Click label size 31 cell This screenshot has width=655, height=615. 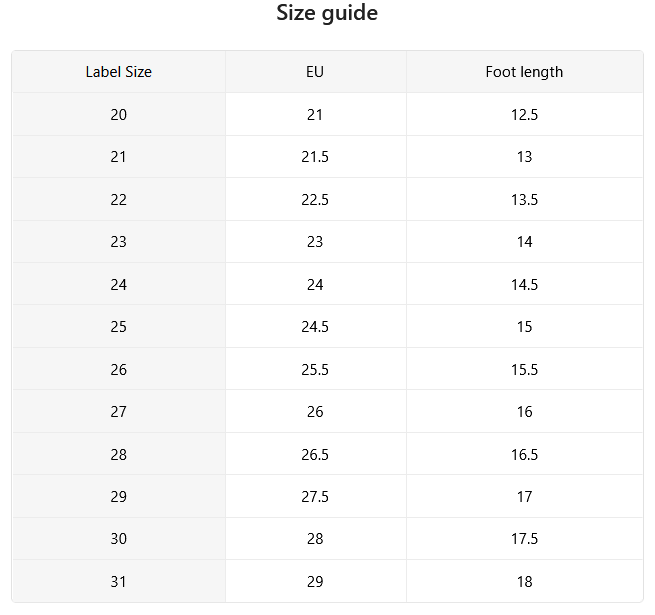coord(119,581)
